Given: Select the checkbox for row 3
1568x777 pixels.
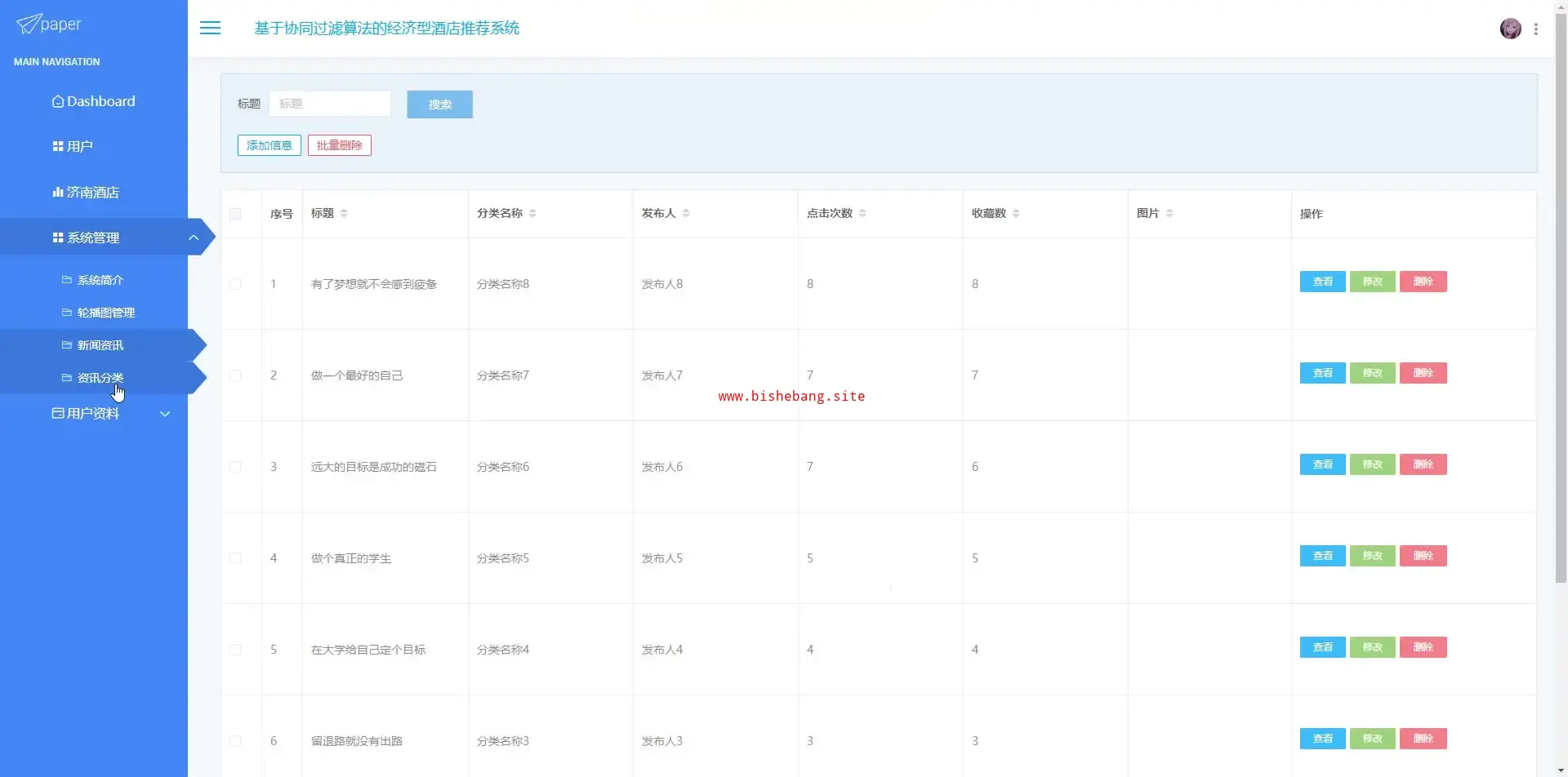Looking at the screenshot, I should click(x=235, y=467).
